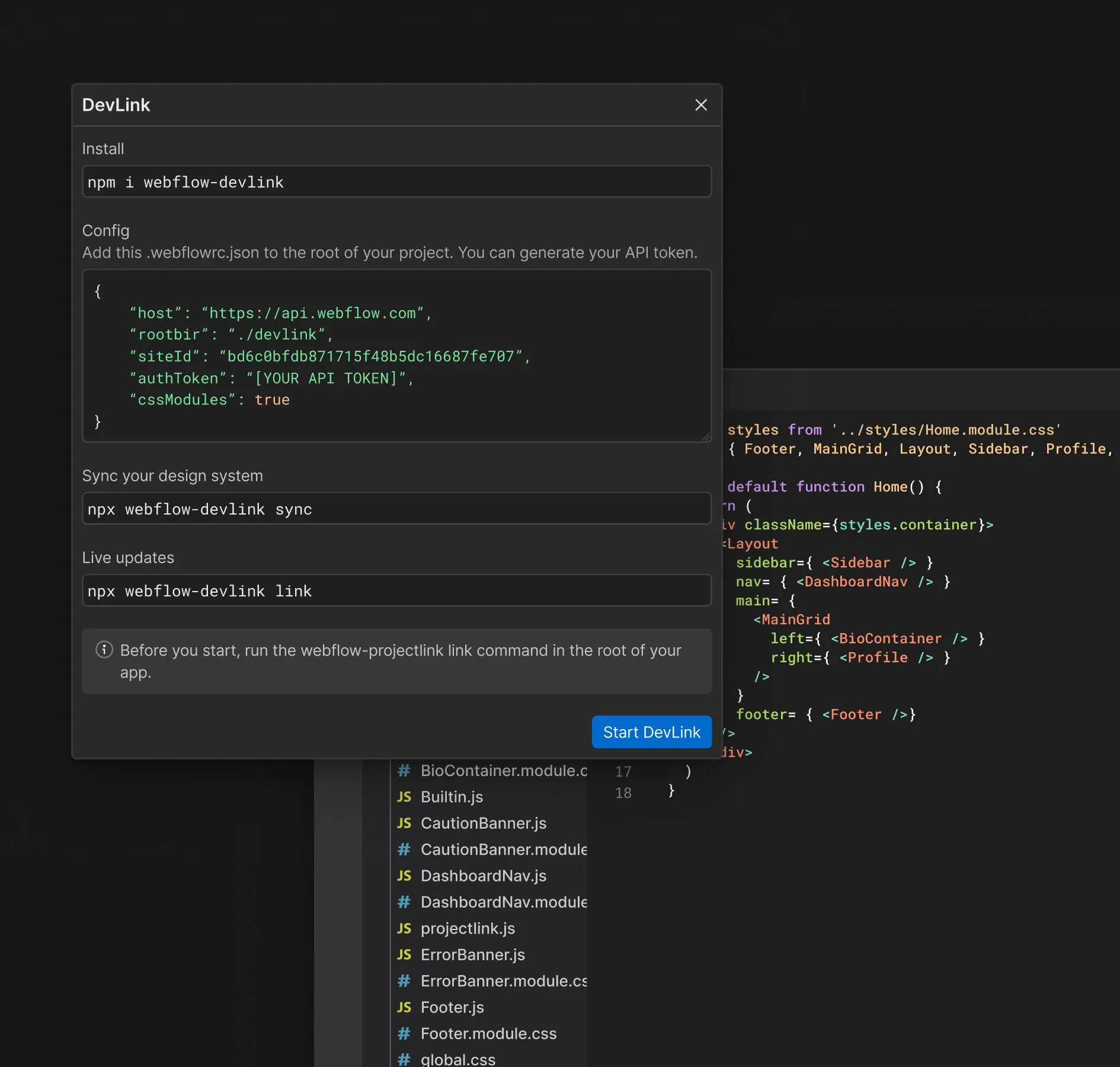
Task: Click the "./devlink" rootbir value
Action: 277,334
